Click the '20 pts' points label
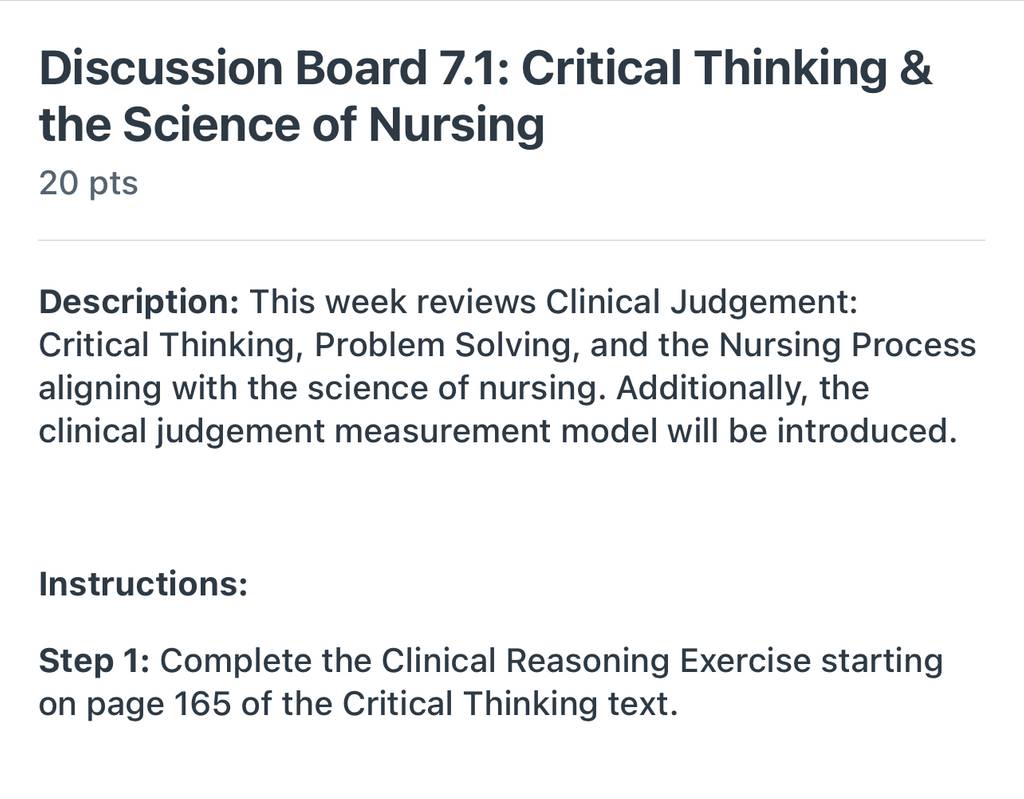The width and height of the screenshot is (1024, 799). (88, 183)
